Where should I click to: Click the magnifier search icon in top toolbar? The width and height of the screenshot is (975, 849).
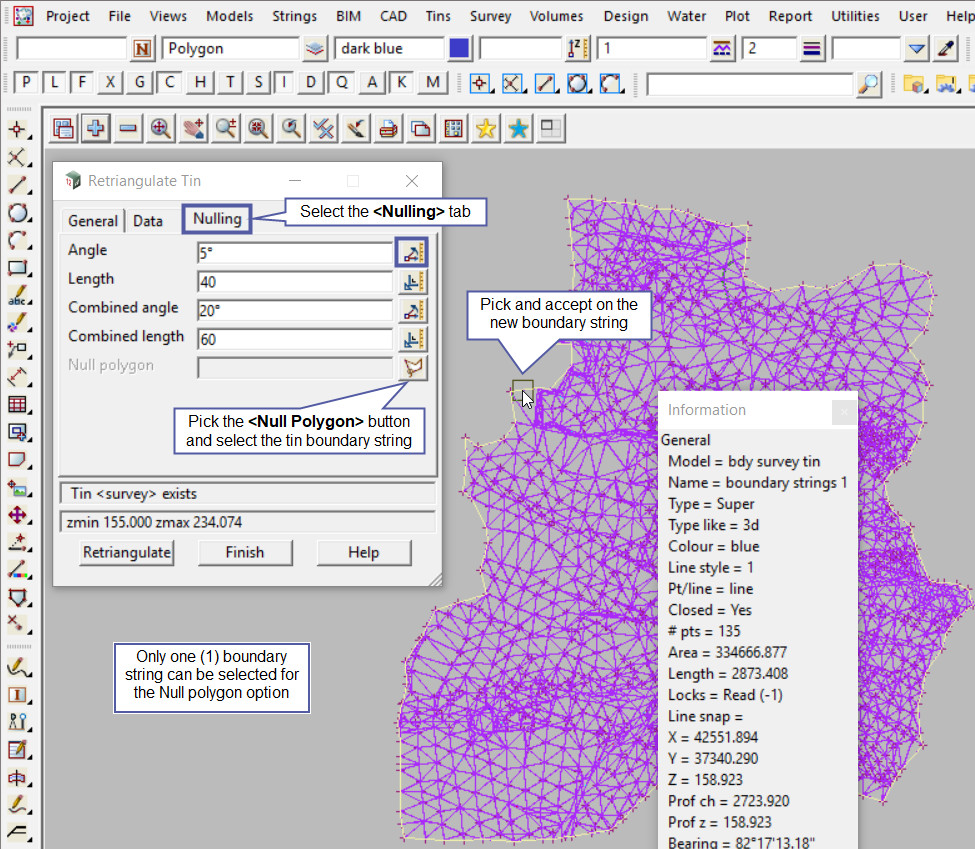869,84
